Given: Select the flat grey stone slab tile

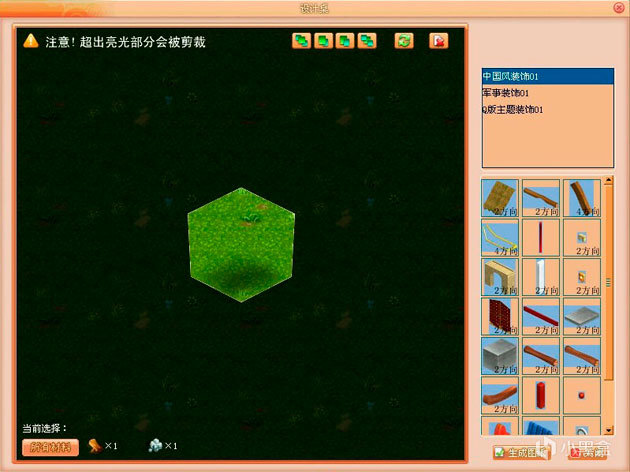Looking at the screenshot, I should coord(582,316).
